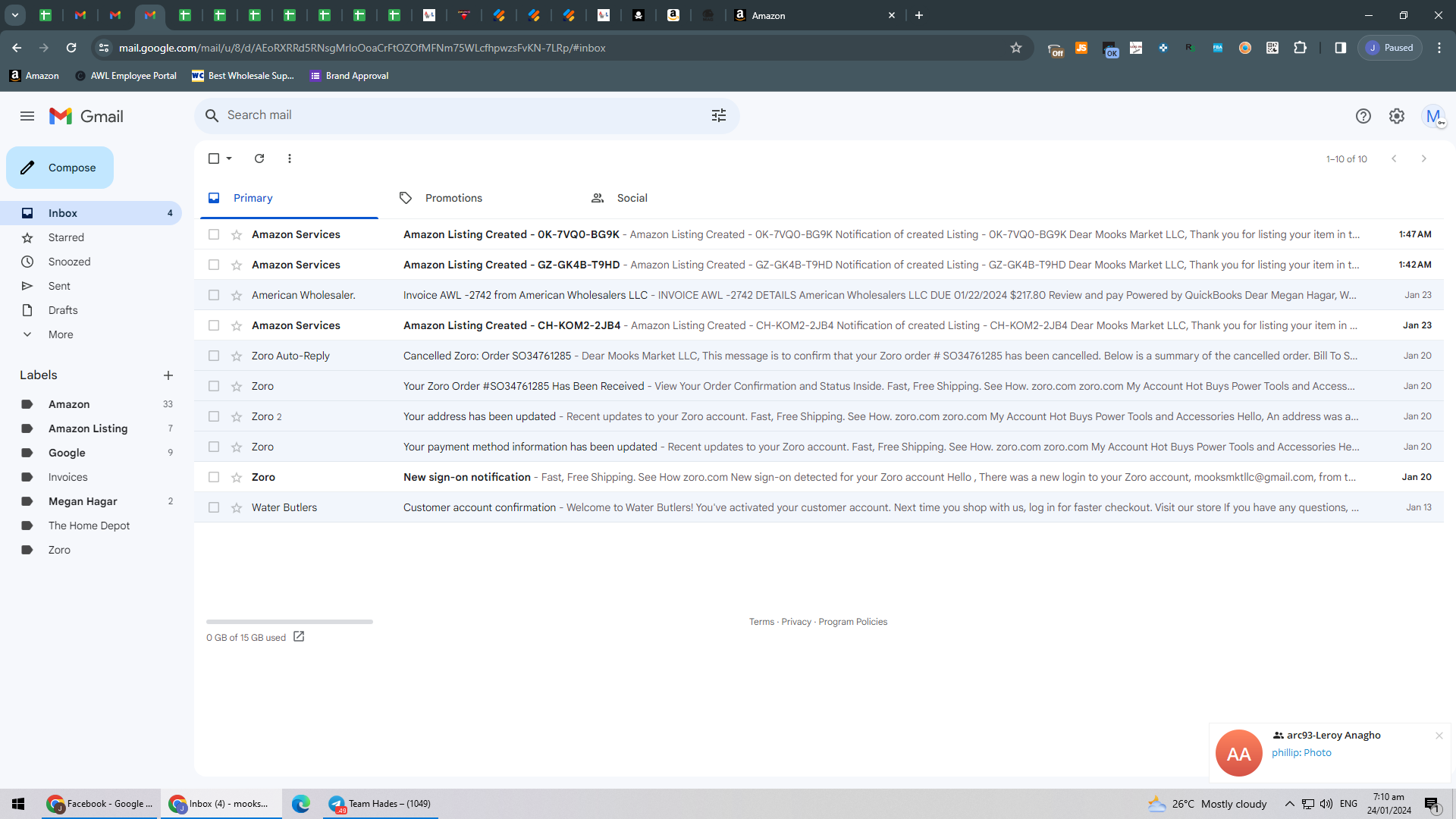Dismiss the arc93-Leroy Anagho notification
The width and height of the screenshot is (1456, 819).
click(x=1439, y=736)
